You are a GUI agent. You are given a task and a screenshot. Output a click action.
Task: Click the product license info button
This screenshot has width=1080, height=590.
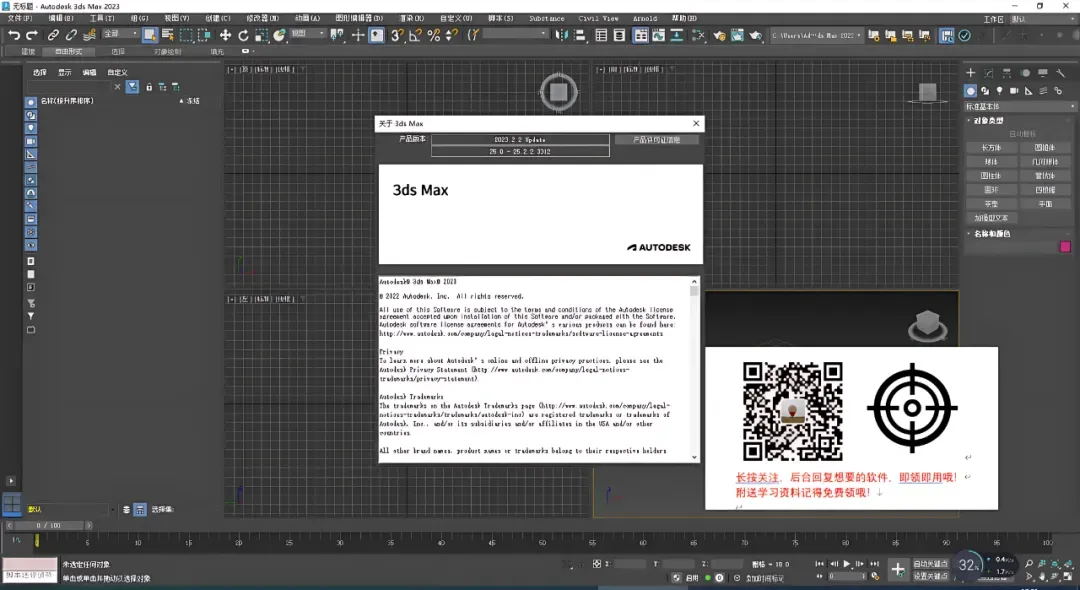[x=656, y=140]
